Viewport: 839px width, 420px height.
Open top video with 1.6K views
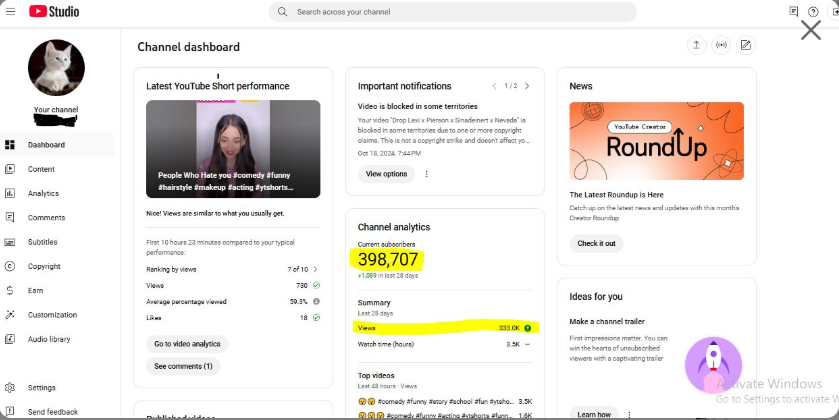click(x=445, y=415)
